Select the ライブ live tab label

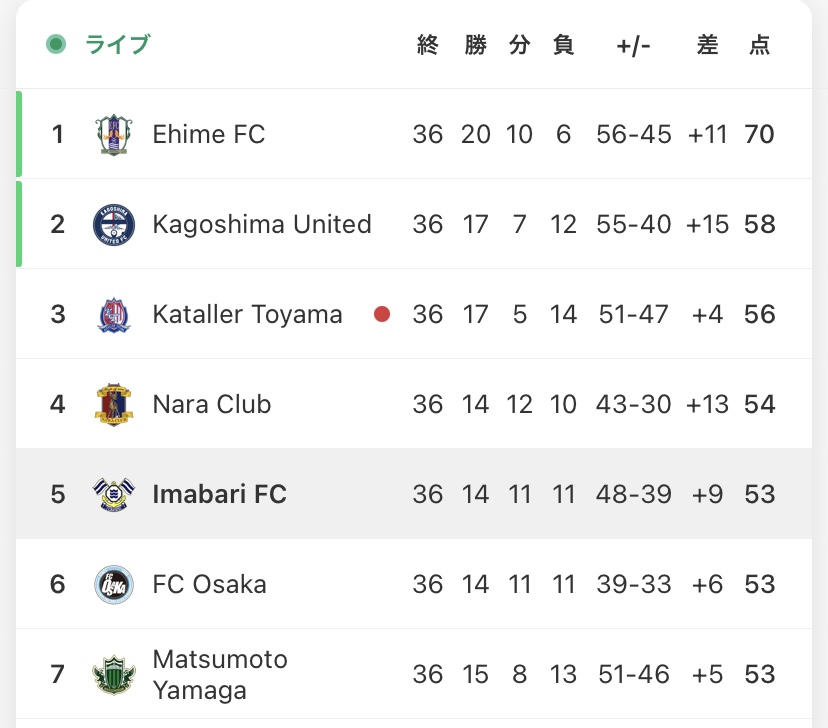(x=117, y=44)
